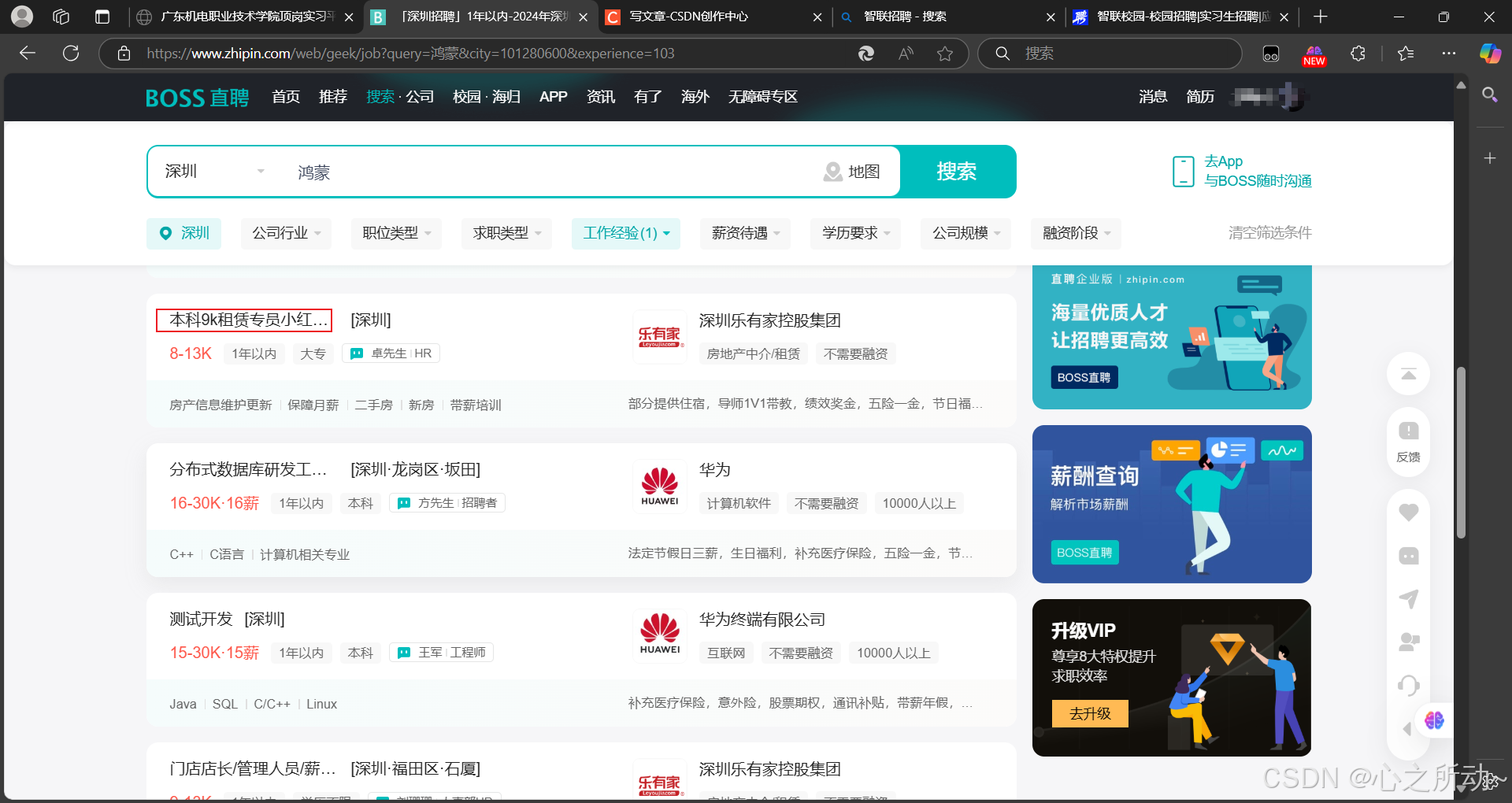Viewport: 1512px width, 803px height.
Task: Open 推荐 in the navigation bar
Action: click(x=333, y=97)
